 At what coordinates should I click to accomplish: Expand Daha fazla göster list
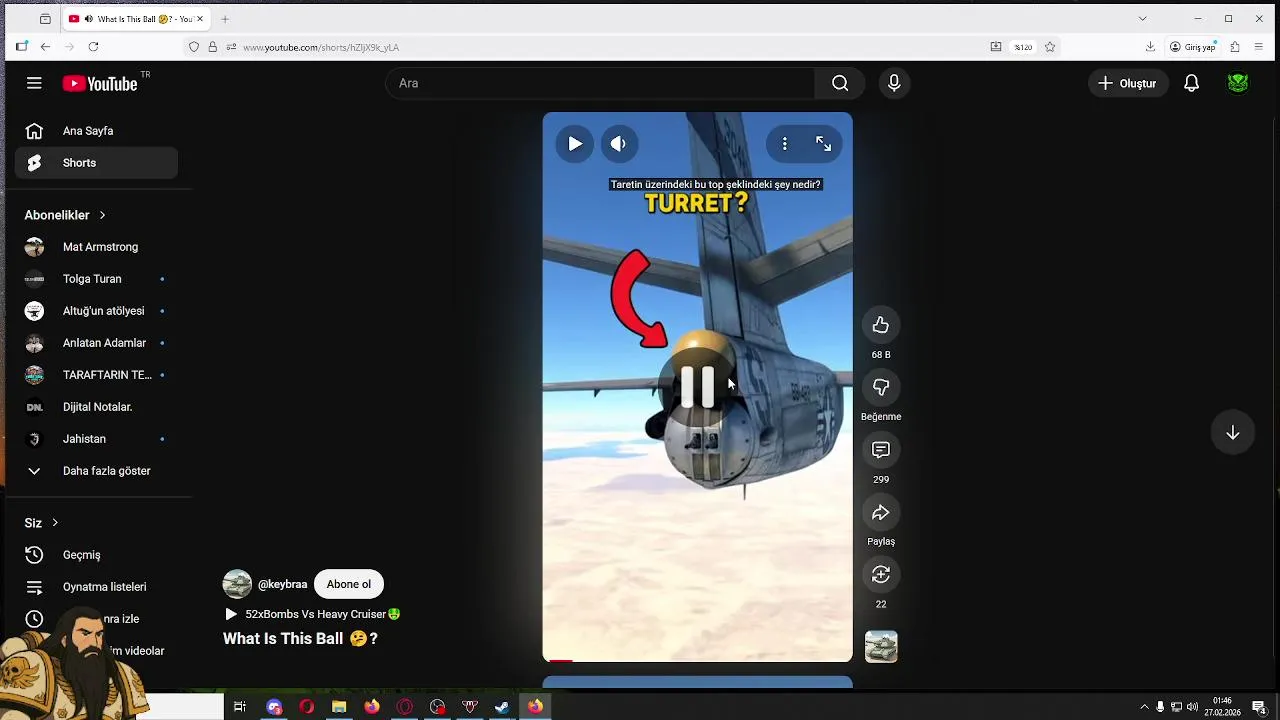pyautogui.click(x=96, y=471)
